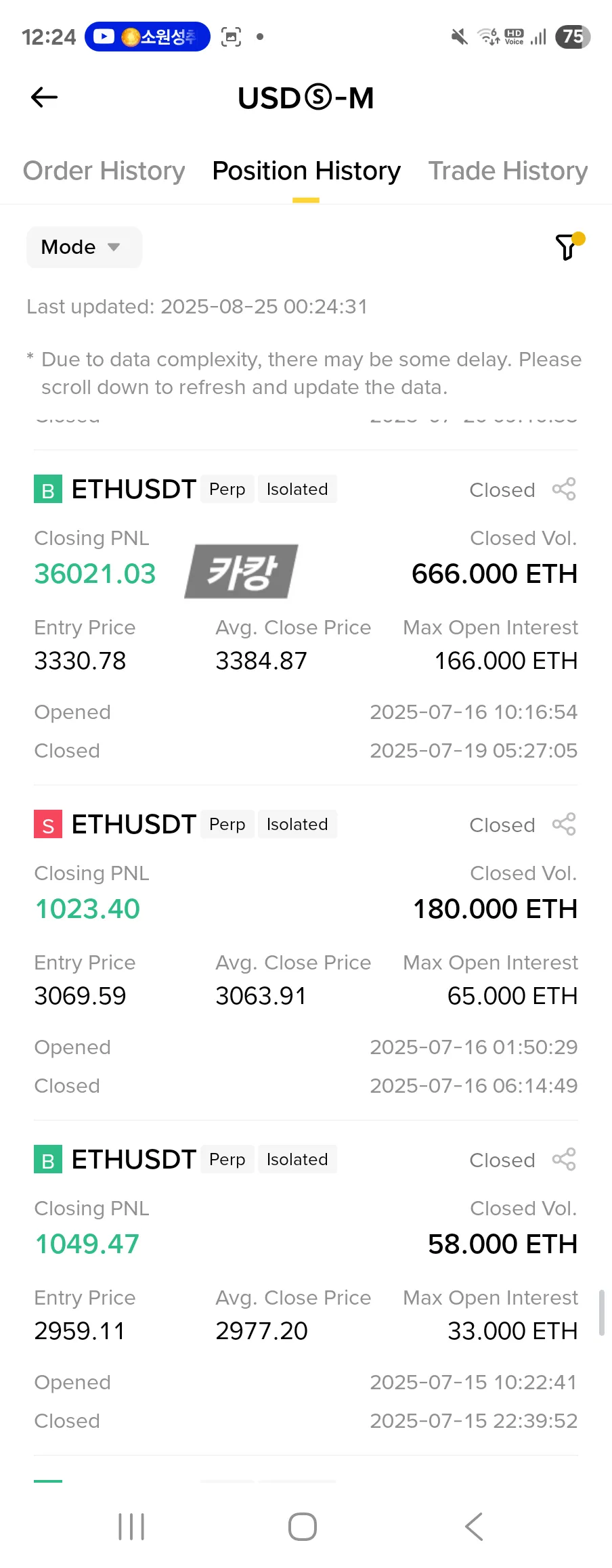Tap the Android recent apps button
The height and width of the screenshot is (1568, 612).
[x=131, y=1527]
